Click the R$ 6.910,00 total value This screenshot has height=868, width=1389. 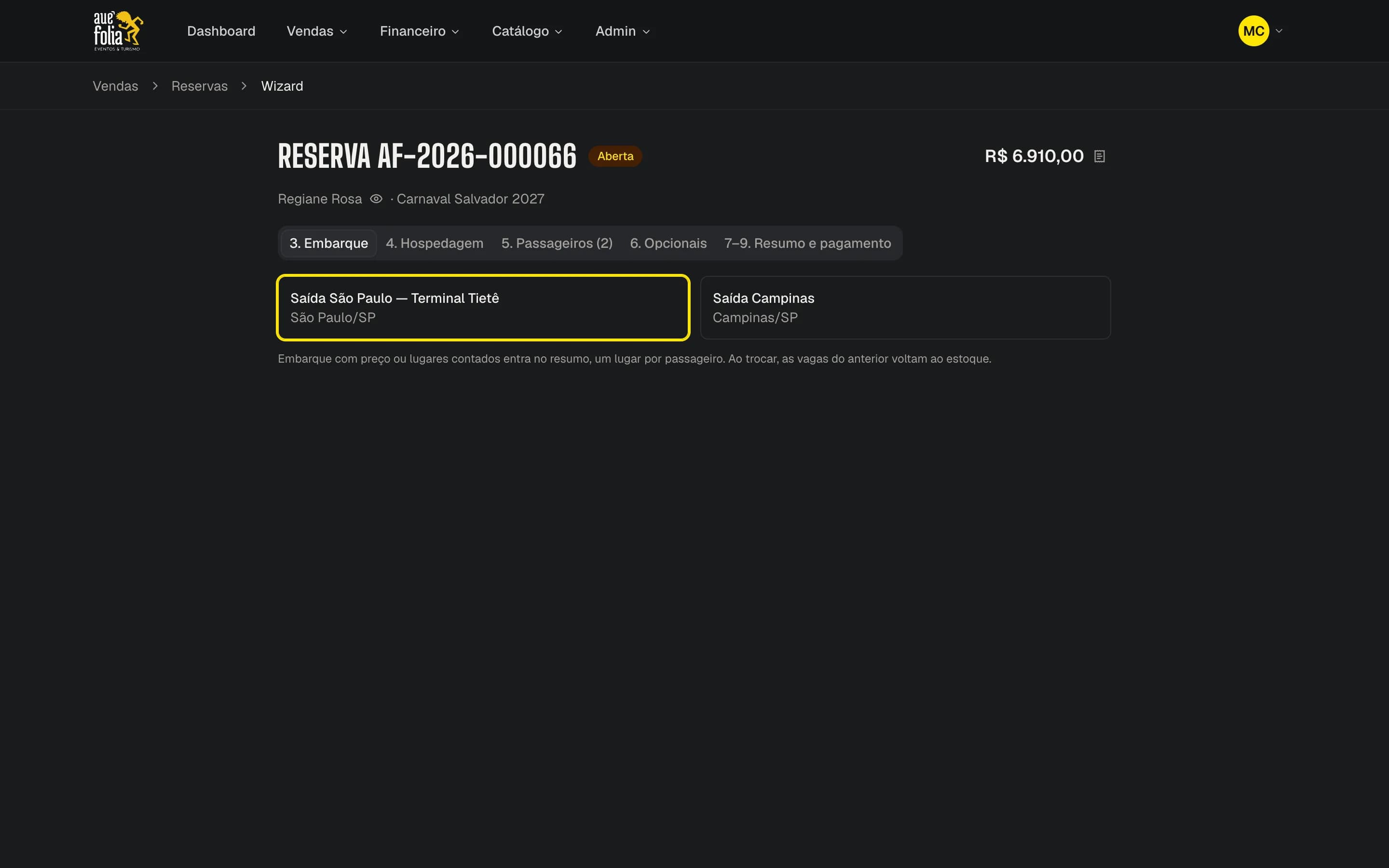coord(1034,156)
